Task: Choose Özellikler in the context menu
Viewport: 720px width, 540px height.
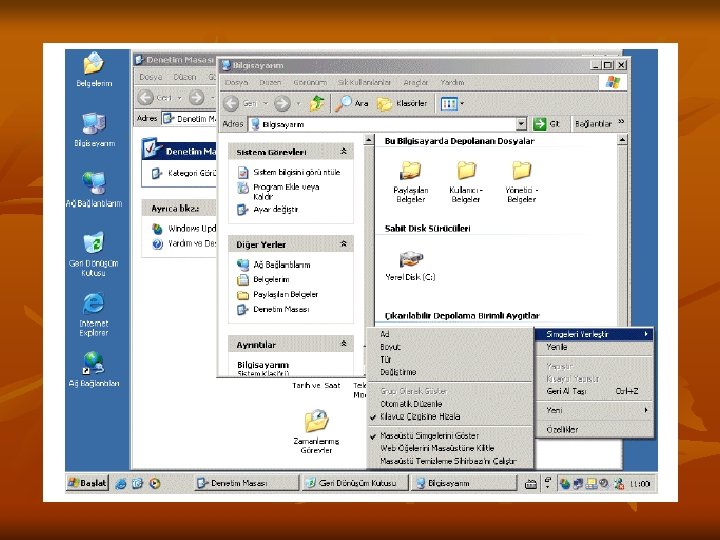Action: (595, 430)
